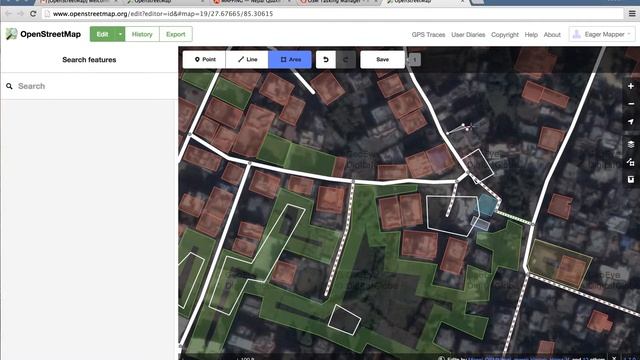Click the Edit button
The width and height of the screenshot is (640, 360).
coord(102,34)
